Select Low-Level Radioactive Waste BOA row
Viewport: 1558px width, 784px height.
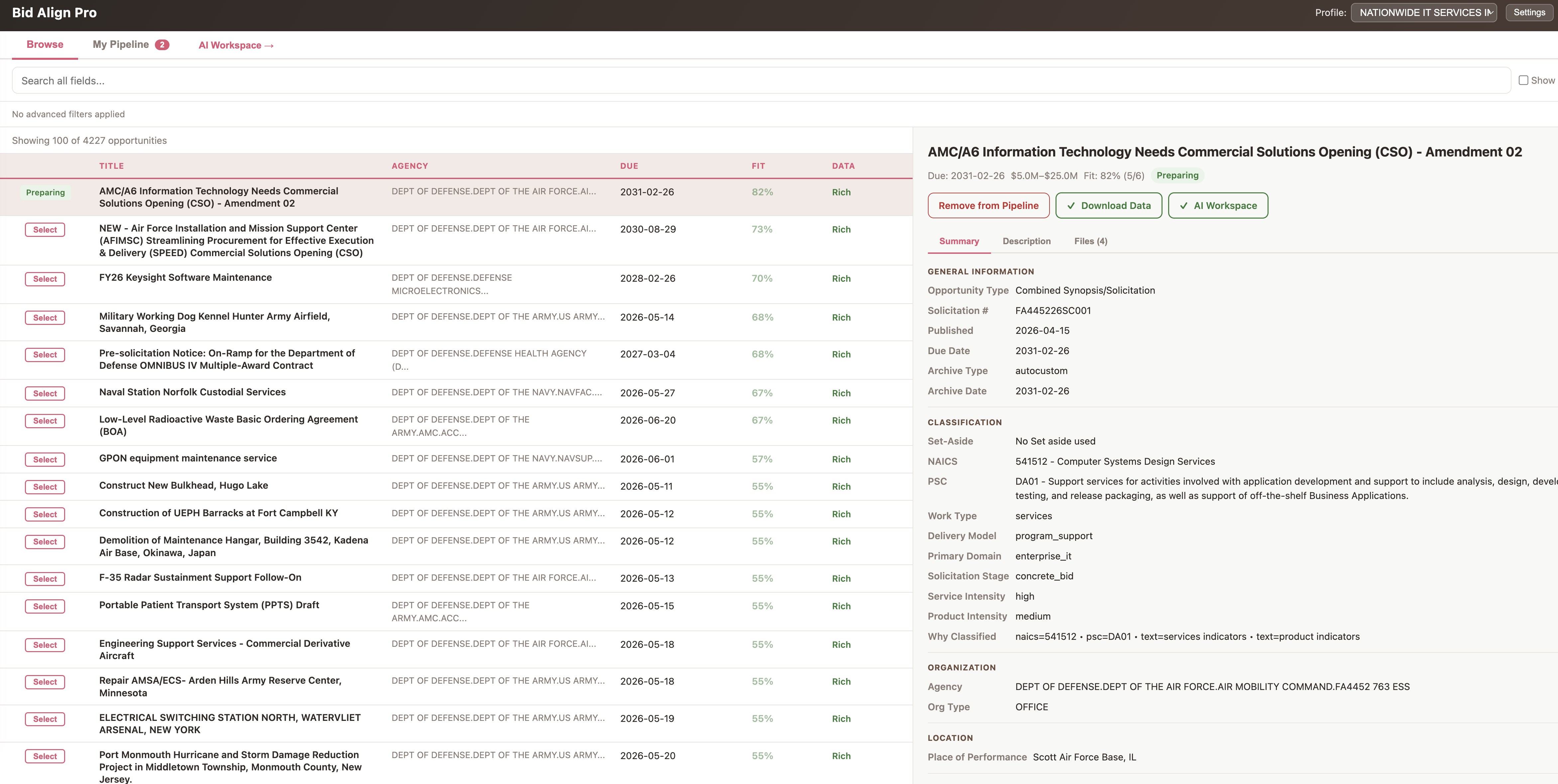coord(45,421)
